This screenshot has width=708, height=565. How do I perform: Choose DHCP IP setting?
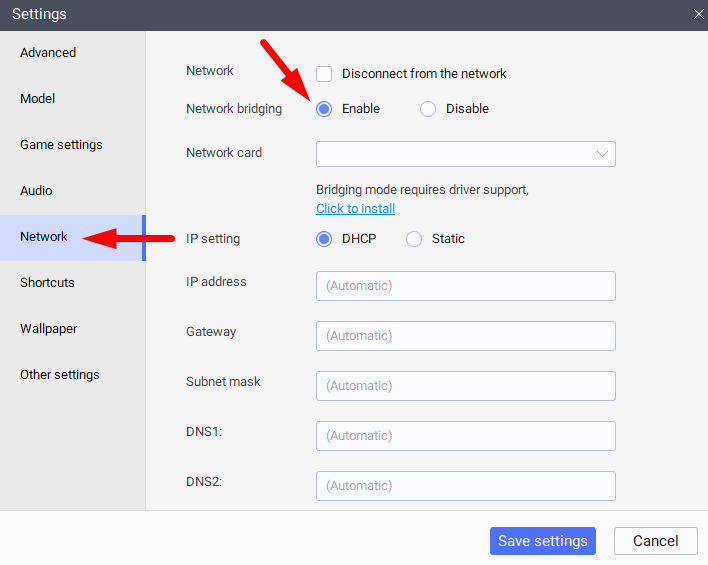pyautogui.click(x=324, y=239)
